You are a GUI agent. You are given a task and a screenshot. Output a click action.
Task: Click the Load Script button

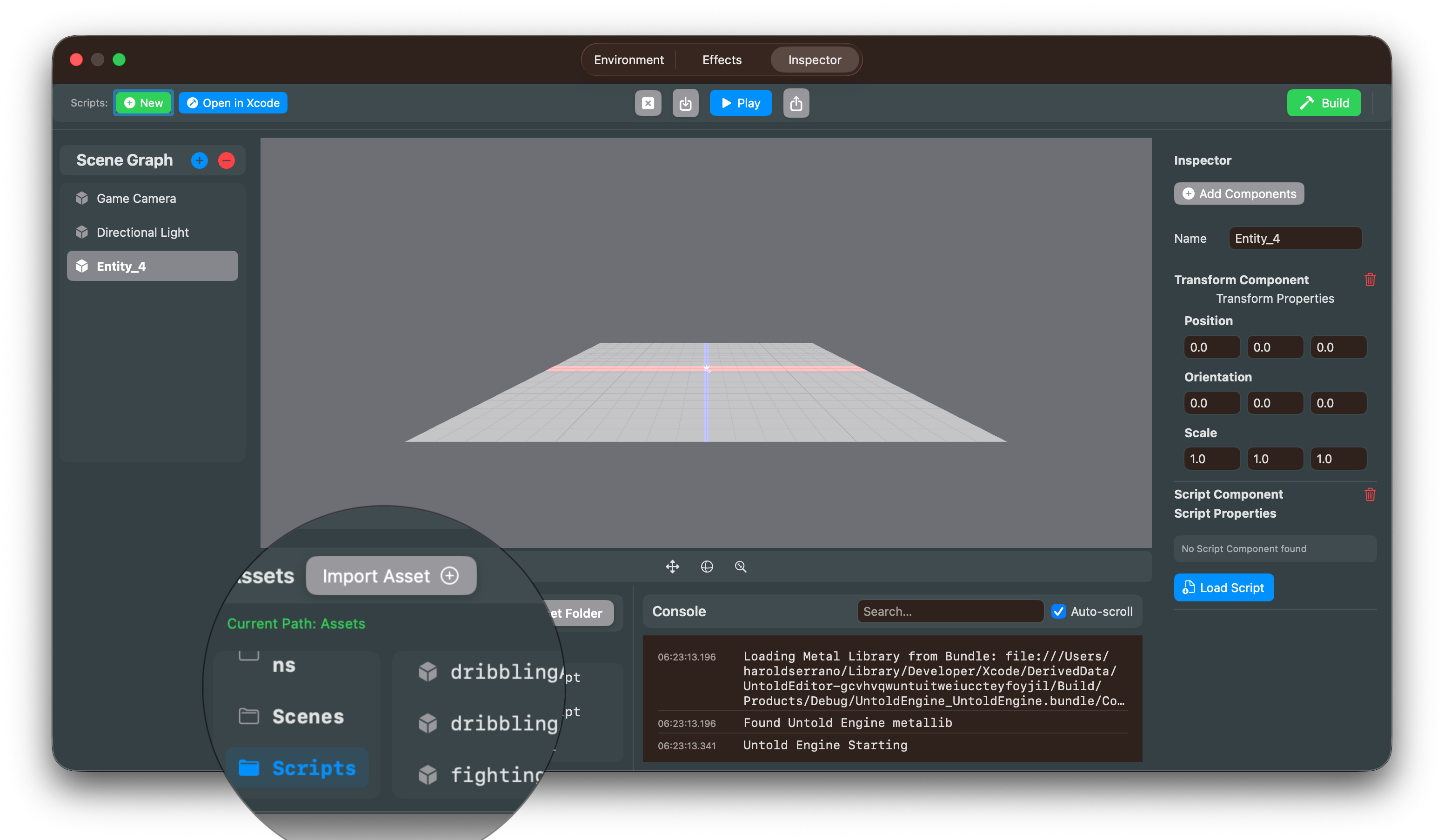click(1224, 587)
